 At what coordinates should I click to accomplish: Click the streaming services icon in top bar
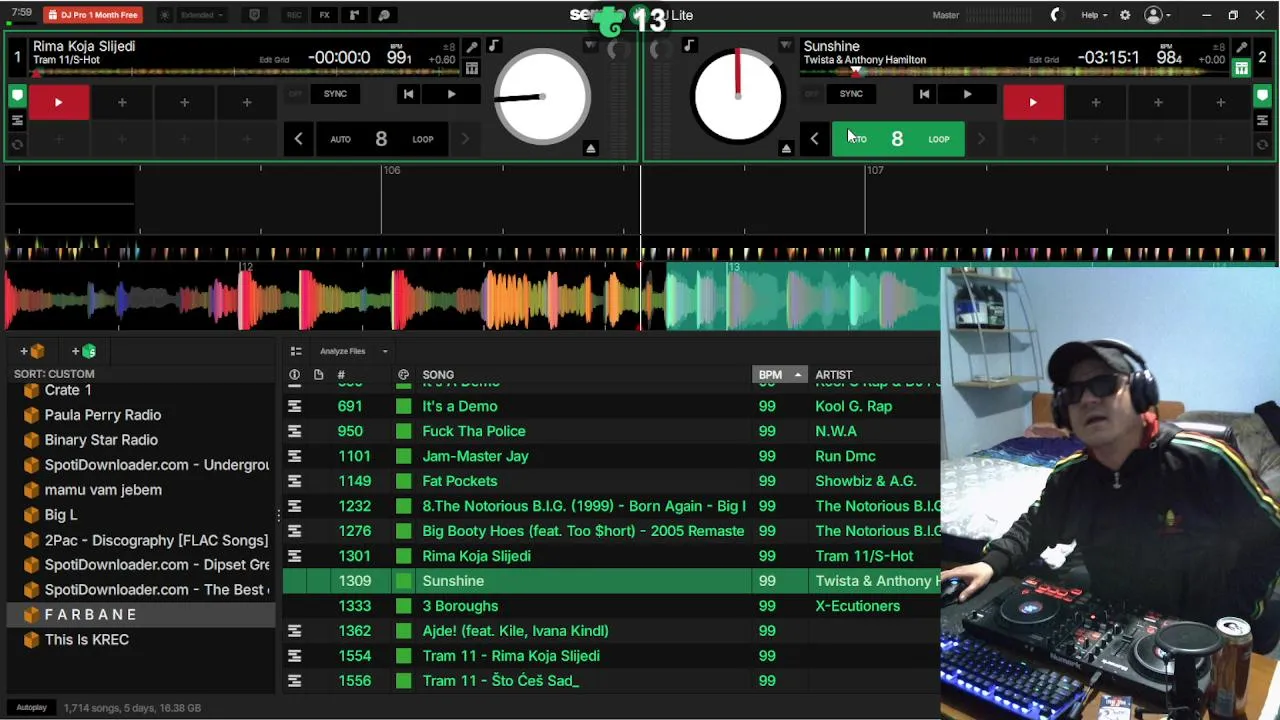384,15
